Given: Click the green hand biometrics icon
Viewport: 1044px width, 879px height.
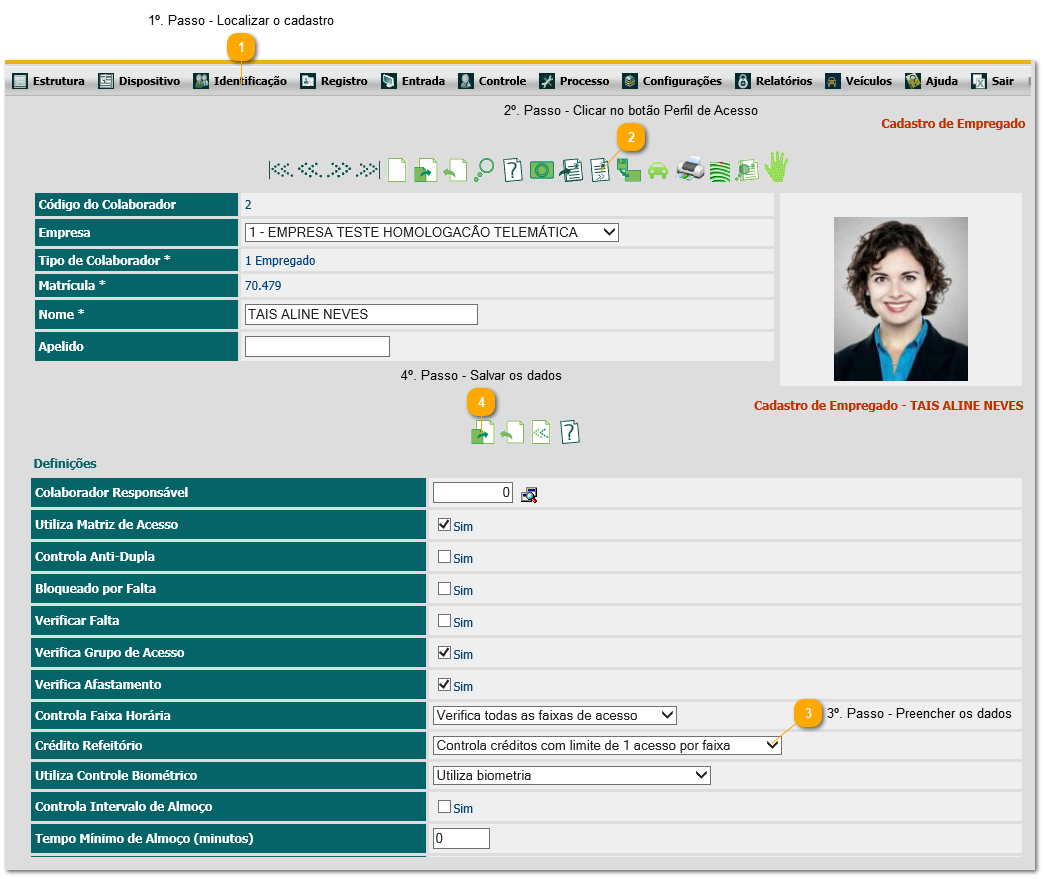Looking at the screenshot, I should [777, 168].
